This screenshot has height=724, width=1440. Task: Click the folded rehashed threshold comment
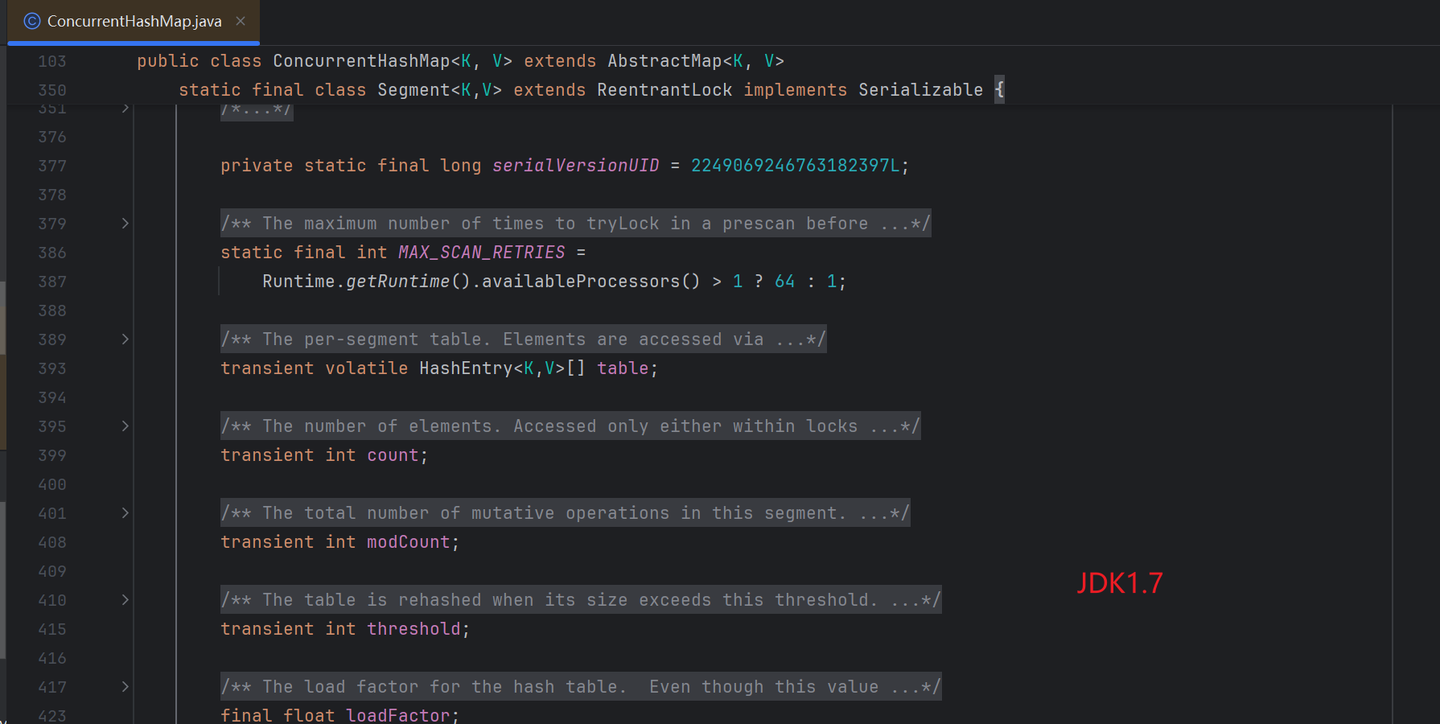tap(581, 600)
